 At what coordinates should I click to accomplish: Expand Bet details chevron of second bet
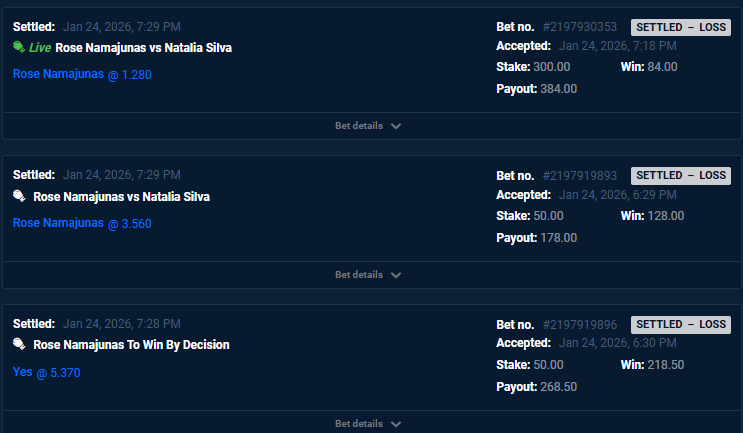[x=396, y=275]
